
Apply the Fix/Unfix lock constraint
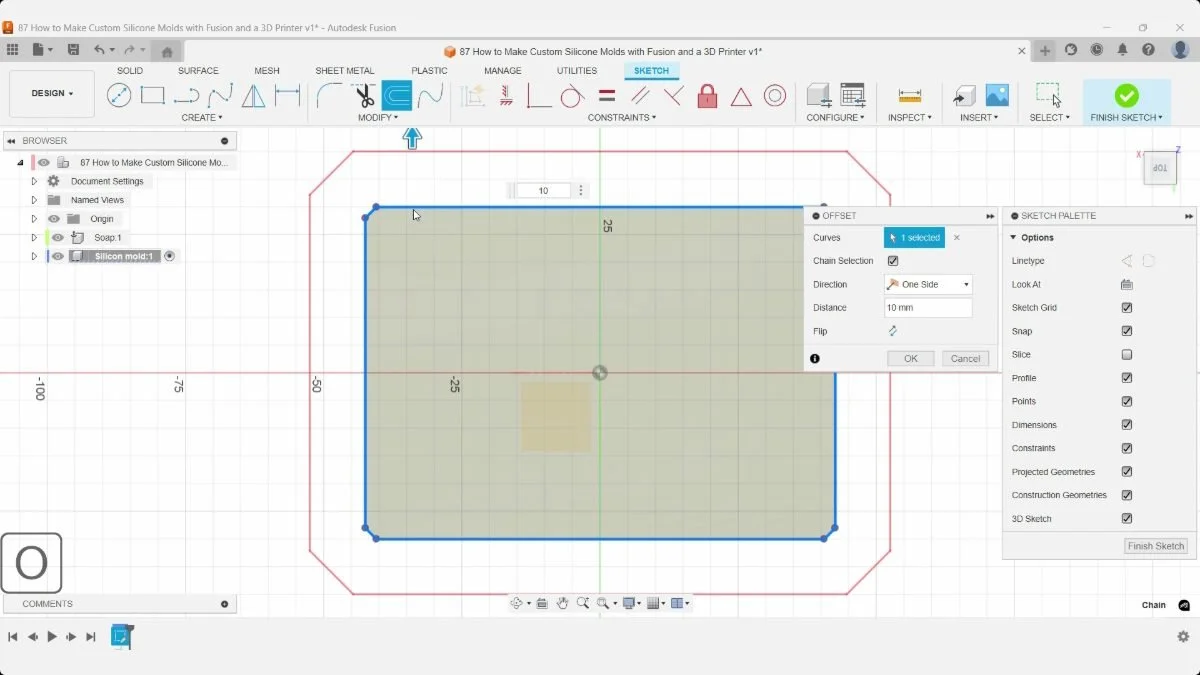[x=707, y=96]
